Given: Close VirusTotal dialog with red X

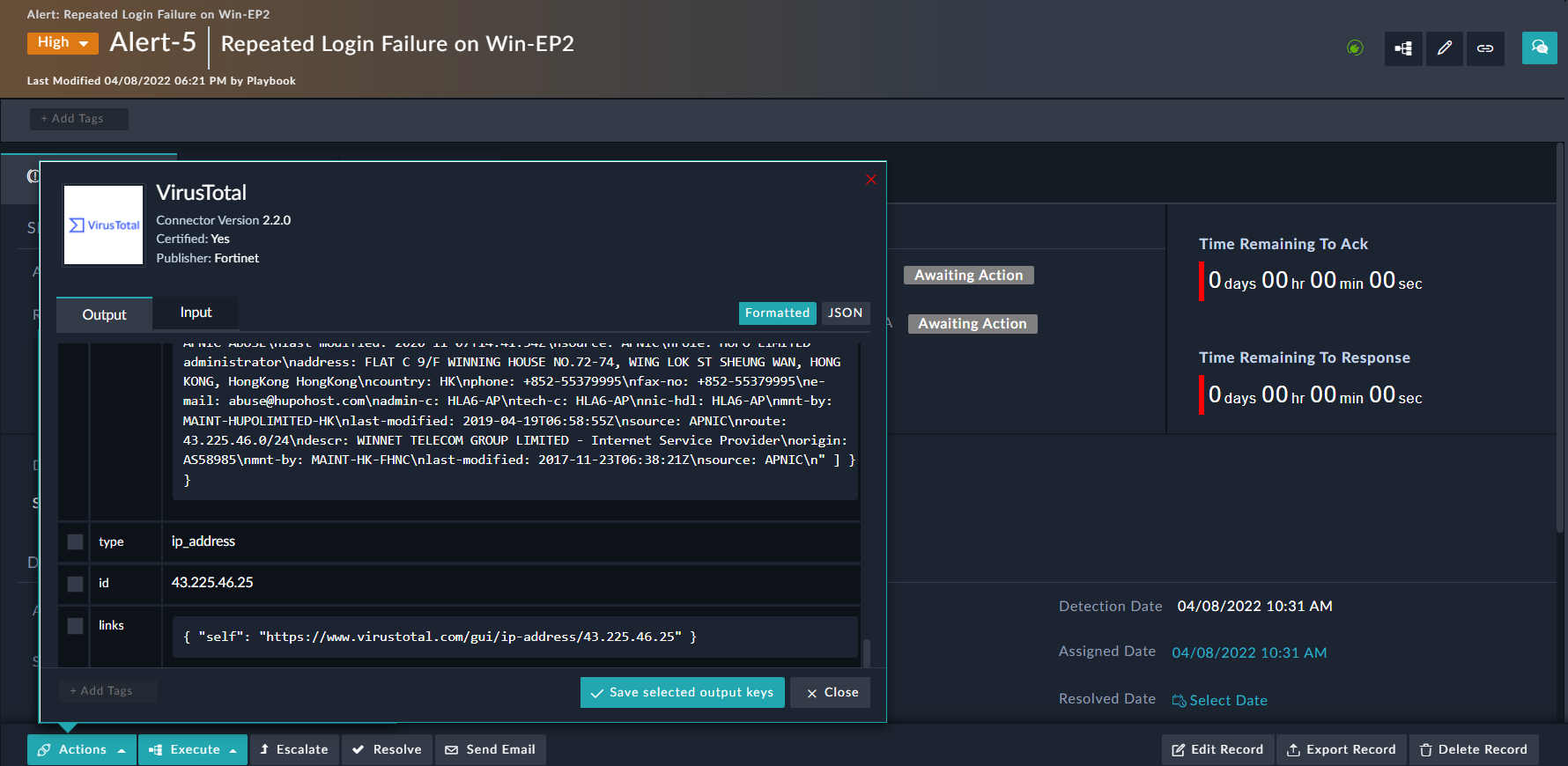Looking at the screenshot, I should (x=871, y=180).
